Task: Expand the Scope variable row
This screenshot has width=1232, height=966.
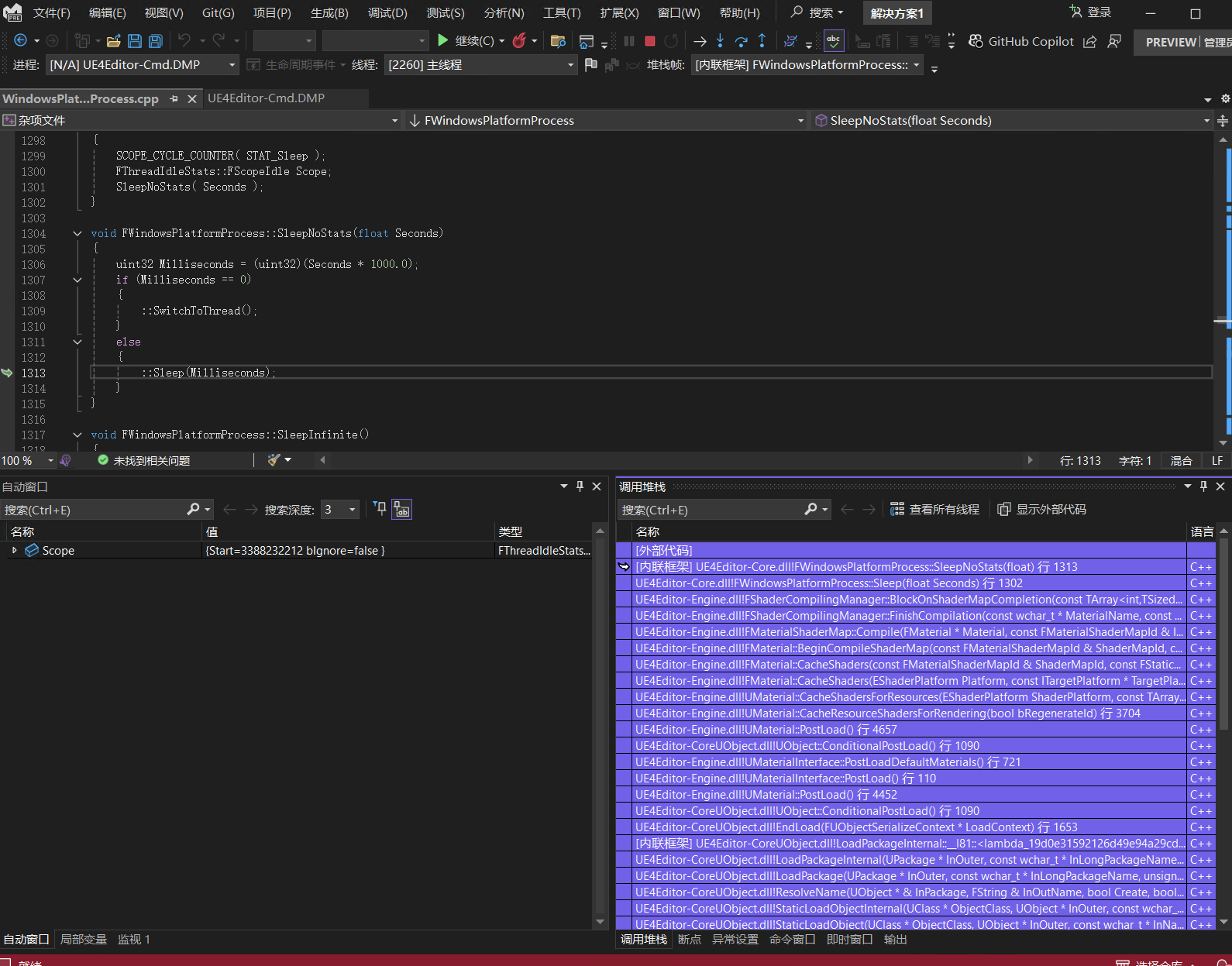Action: point(14,550)
